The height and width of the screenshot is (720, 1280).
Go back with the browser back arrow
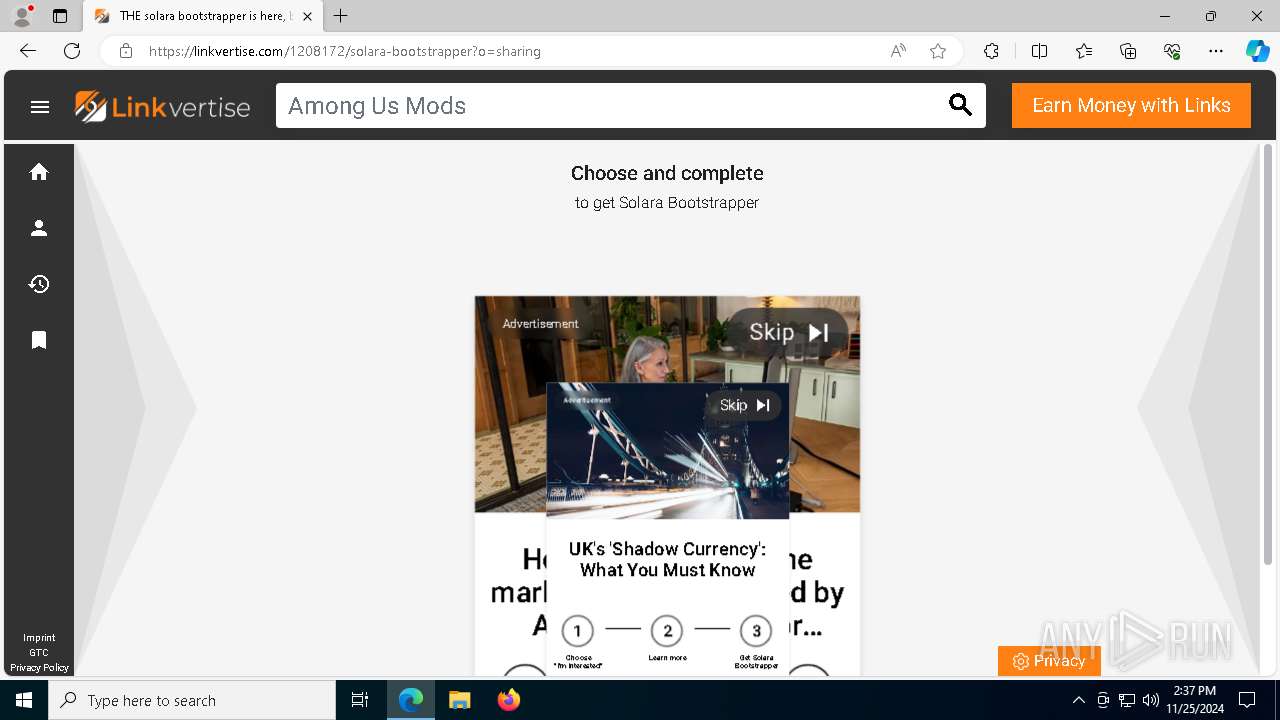tap(28, 51)
